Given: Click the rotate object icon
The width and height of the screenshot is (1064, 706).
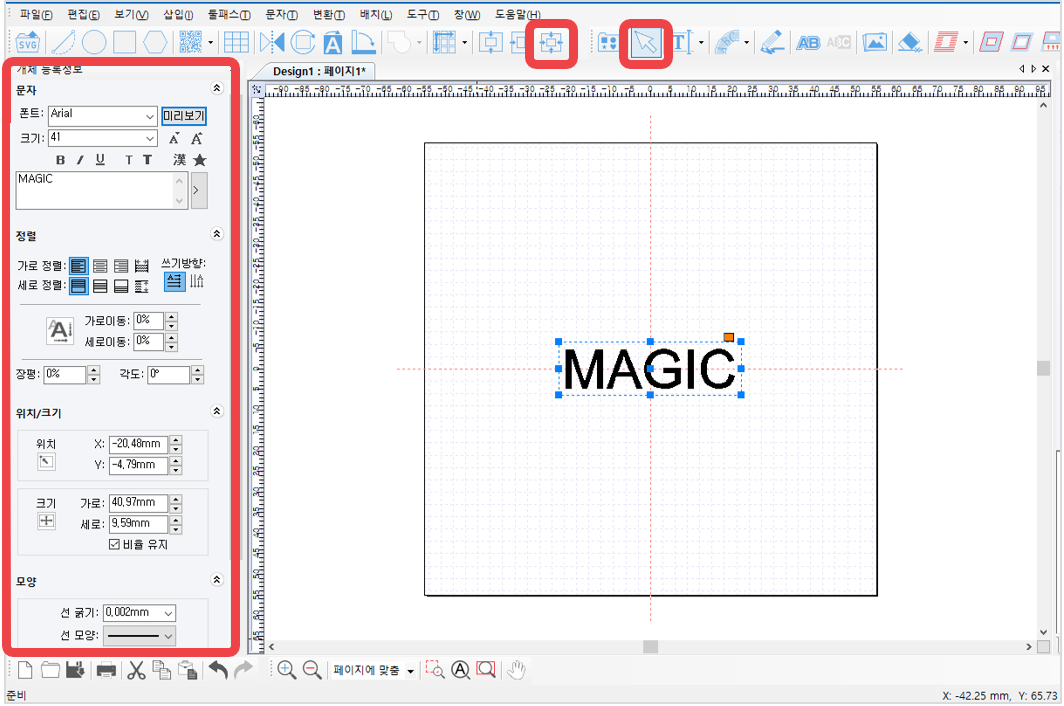Looking at the screenshot, I should 303,42.
